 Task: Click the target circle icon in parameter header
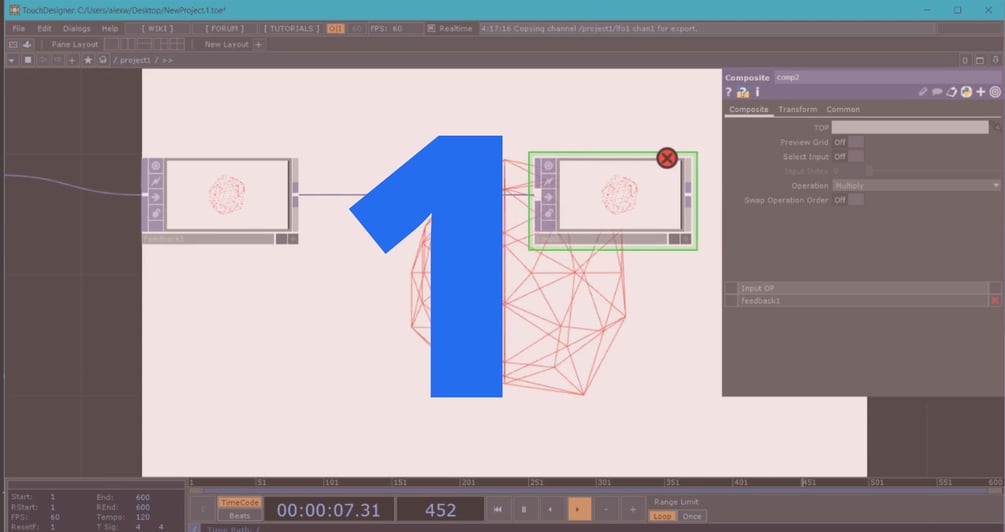tap(995, 92)
